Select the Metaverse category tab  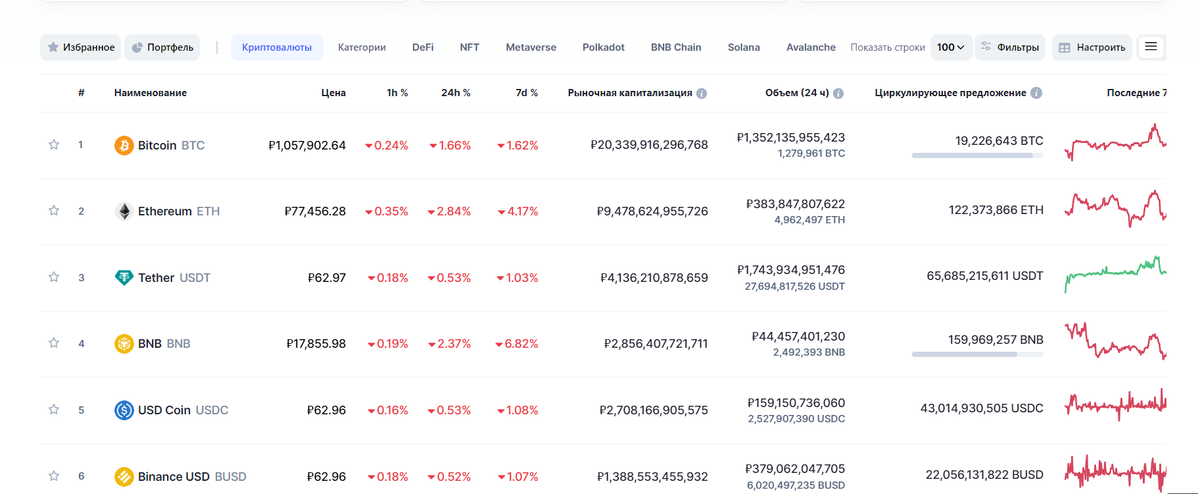pos(531,47)
